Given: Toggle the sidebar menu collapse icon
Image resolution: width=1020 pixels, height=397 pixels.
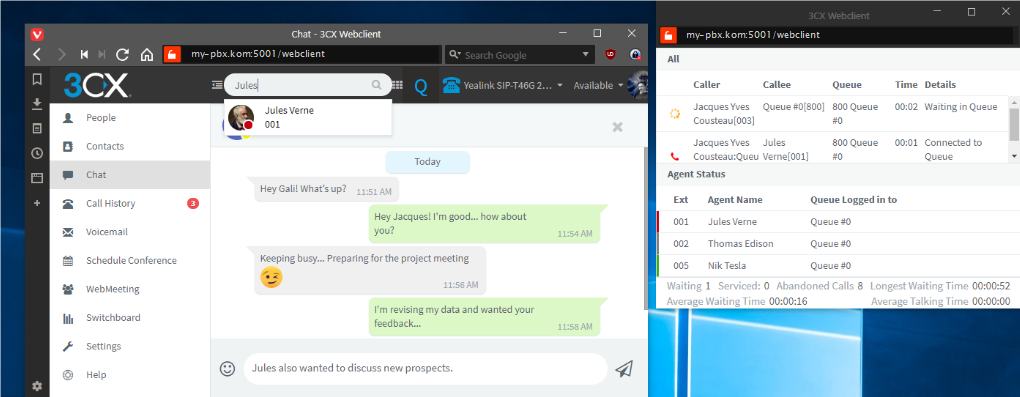Looking at the screenshot, I should click(x=217, y=85).
